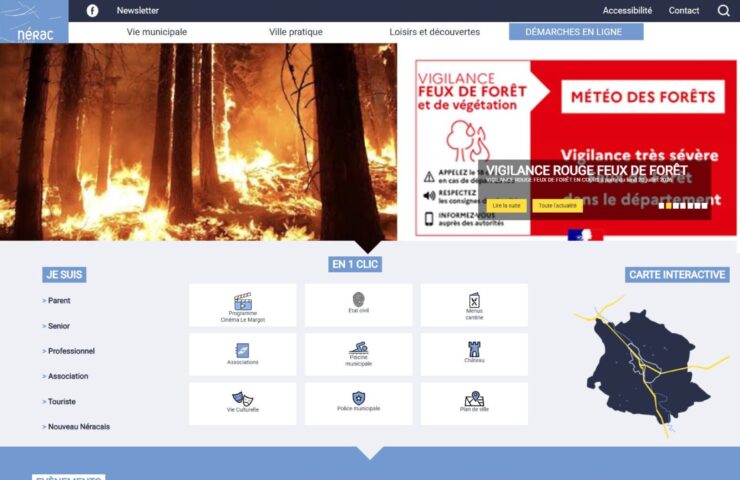Select the Professionnel profile link
This screenshot has height=480, width=740.
pyautogui.click(x=69, y=351)
